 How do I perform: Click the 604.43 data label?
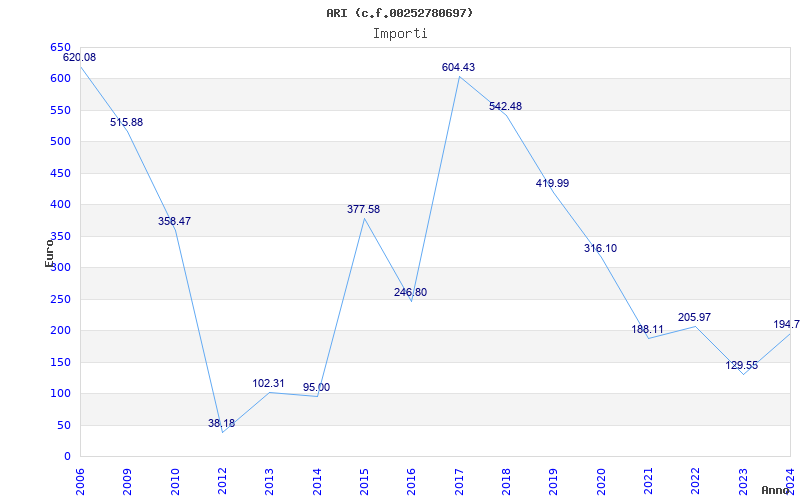459,67
